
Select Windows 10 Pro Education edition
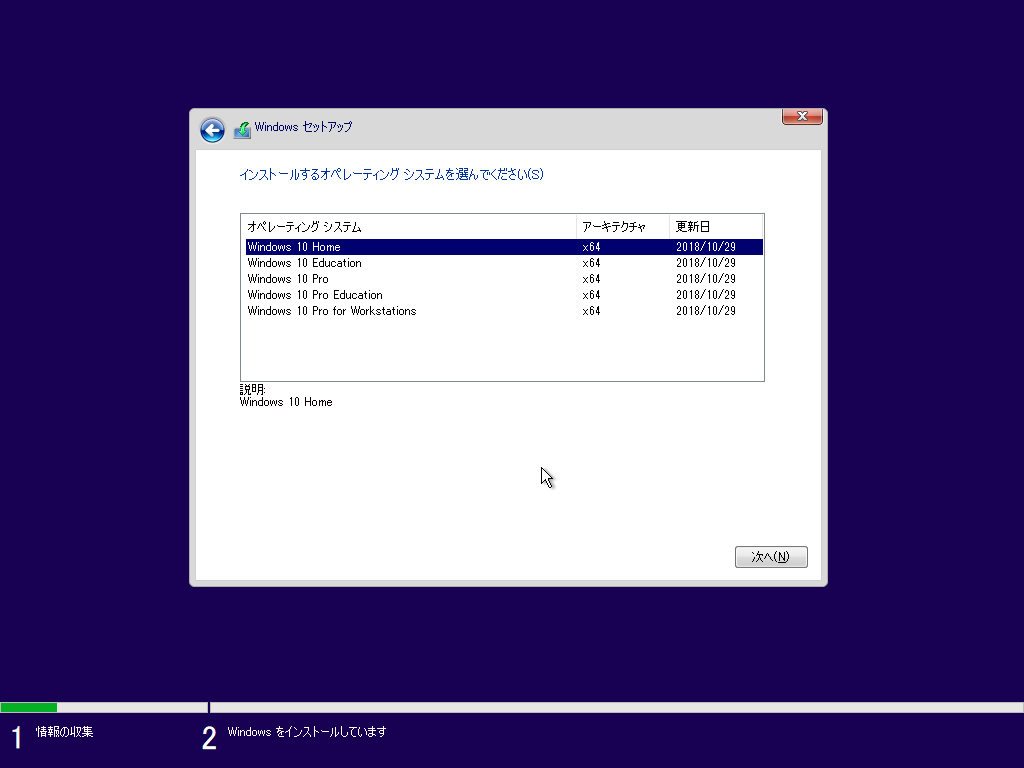315,295
